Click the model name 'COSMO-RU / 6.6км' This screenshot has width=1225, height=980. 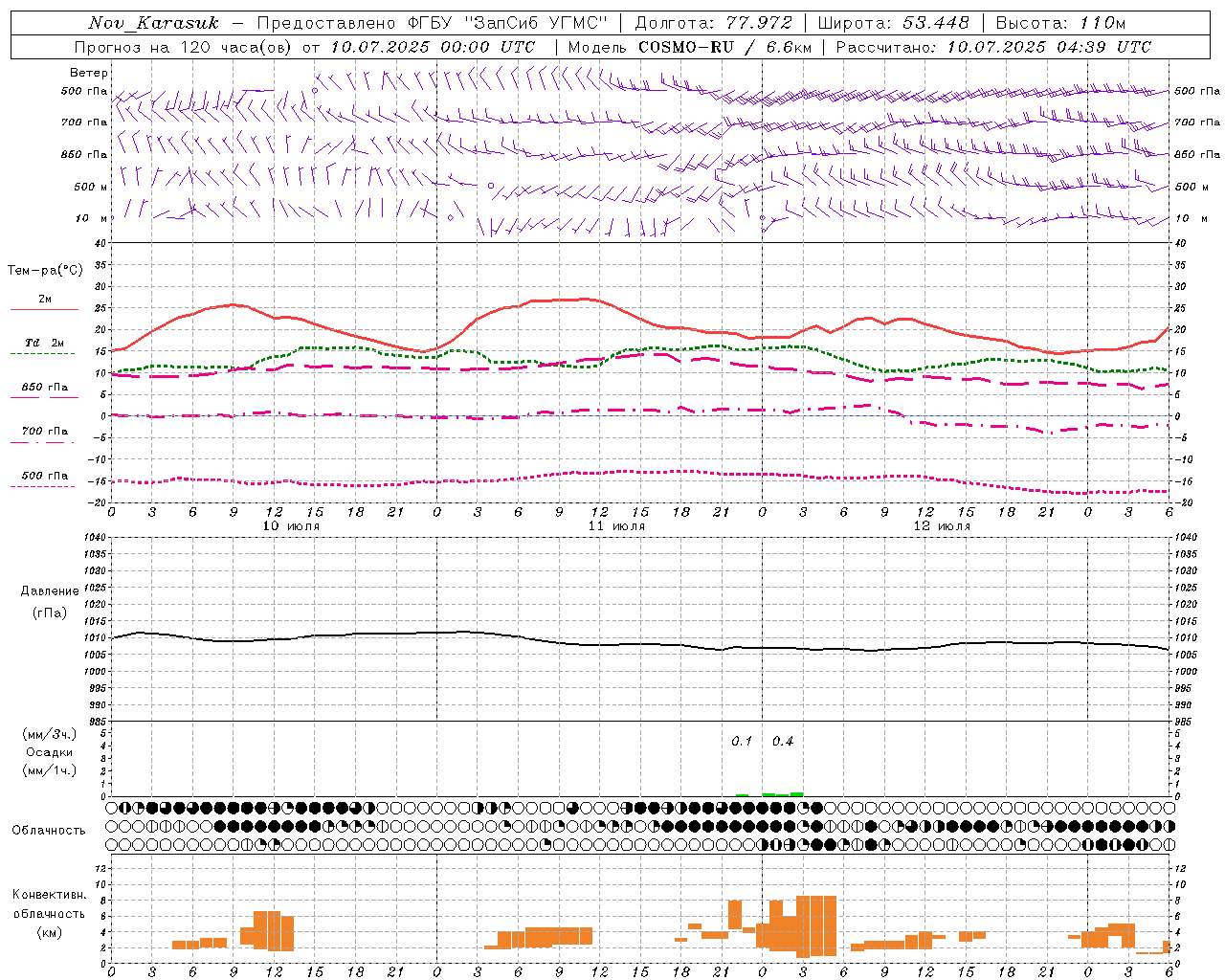click(724, 47)
